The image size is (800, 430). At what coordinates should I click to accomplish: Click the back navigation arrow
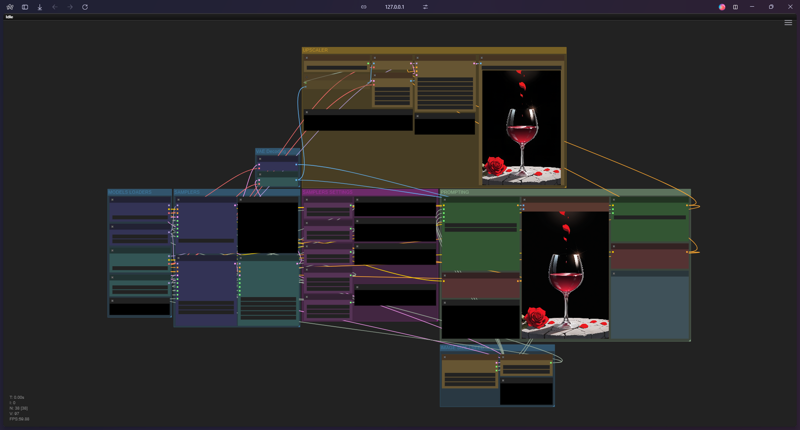click(x=55, y=7)
